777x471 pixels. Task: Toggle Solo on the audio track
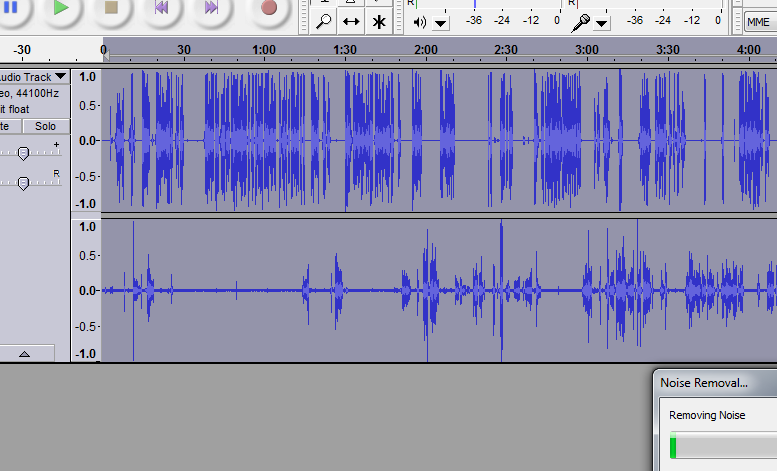coord(46,126)
